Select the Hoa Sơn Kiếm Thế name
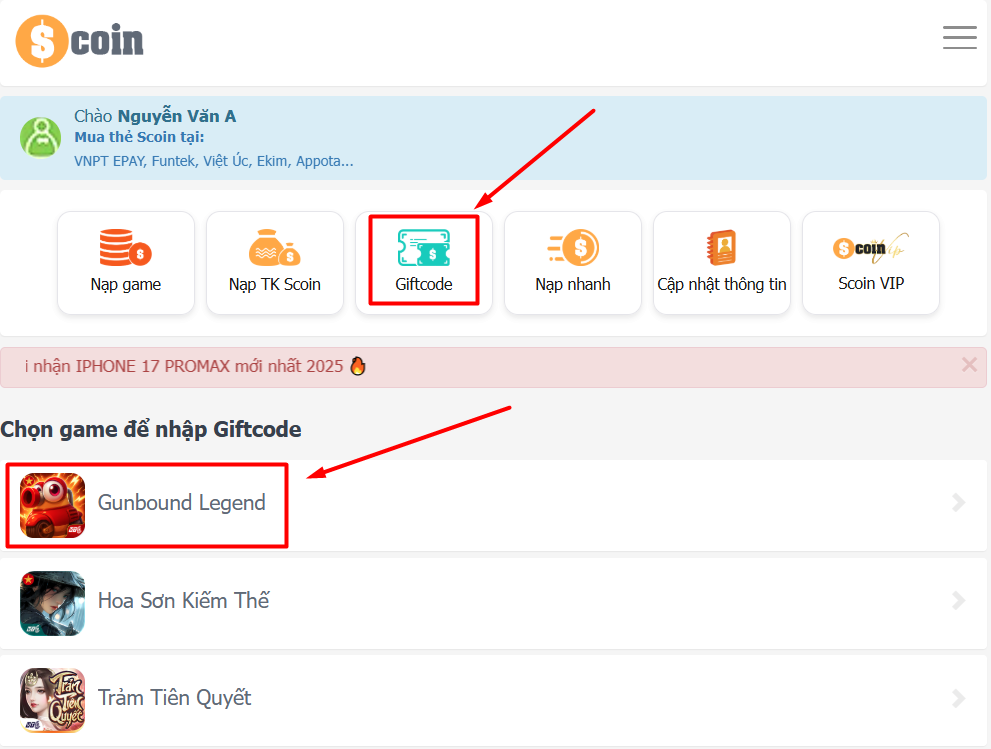Screen dimensions: 991x749 pos(184,601)
